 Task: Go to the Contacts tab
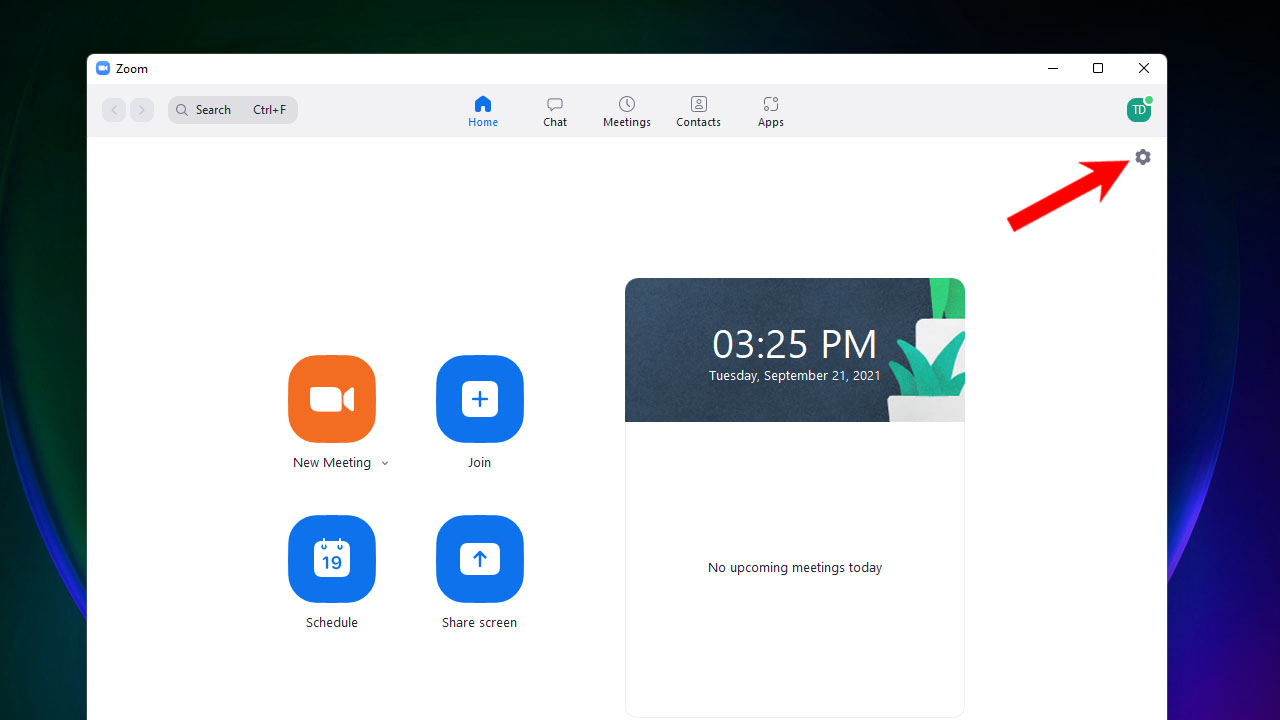coord(698,111)
